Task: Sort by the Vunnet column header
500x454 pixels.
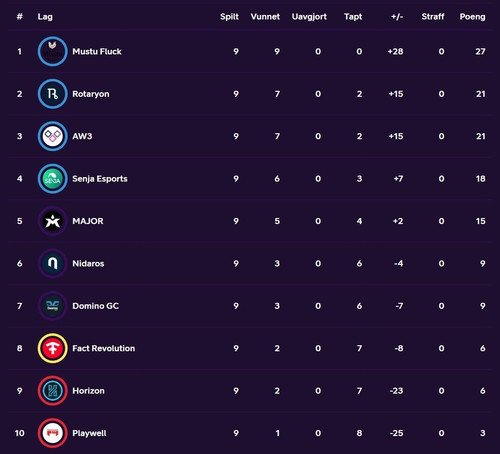Action: click(265, 17)
